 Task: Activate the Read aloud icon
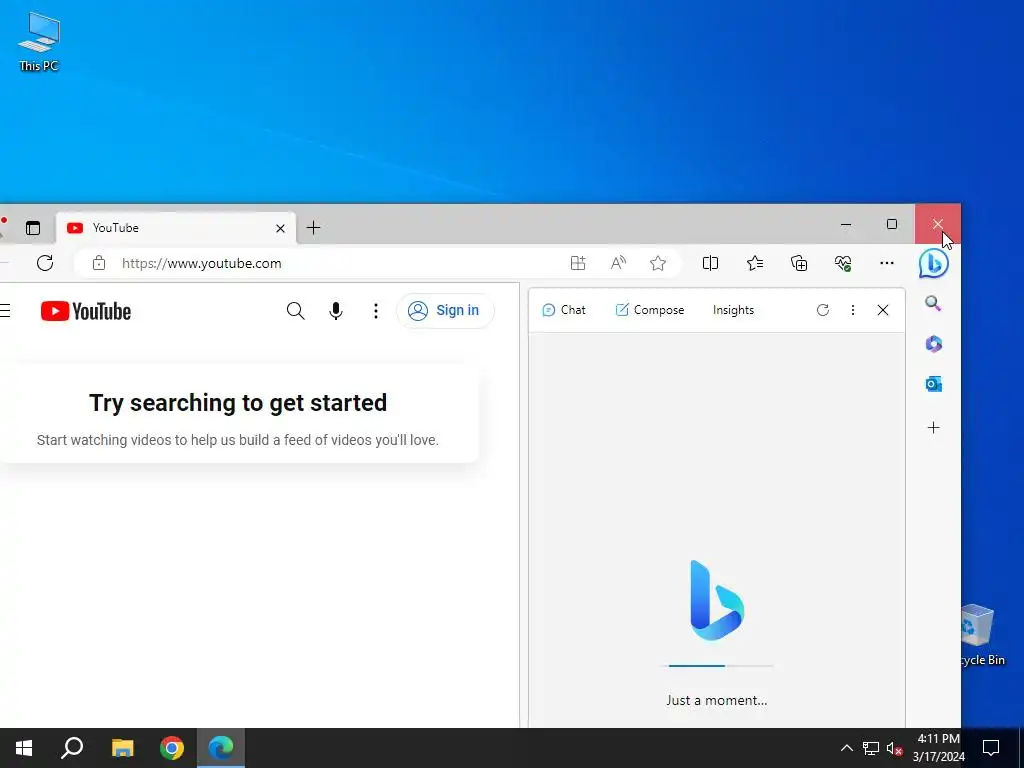coord(618,263)
